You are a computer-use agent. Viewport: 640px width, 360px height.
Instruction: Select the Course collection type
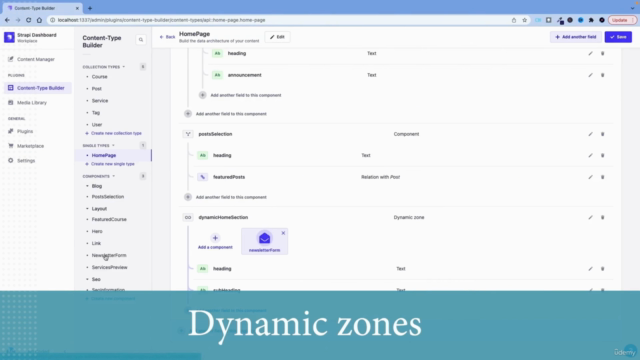[99, 77]
